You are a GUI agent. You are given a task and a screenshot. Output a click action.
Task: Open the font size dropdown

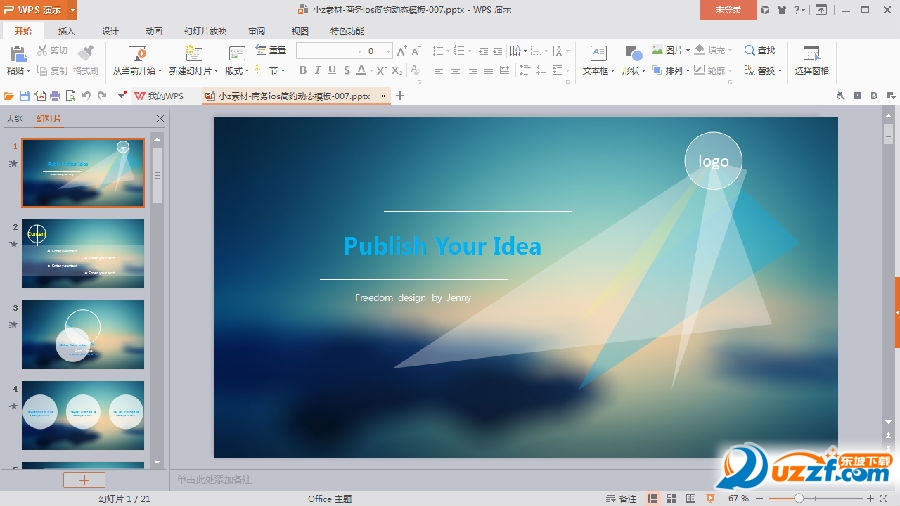pyautogui.click(x=387, y=51)
